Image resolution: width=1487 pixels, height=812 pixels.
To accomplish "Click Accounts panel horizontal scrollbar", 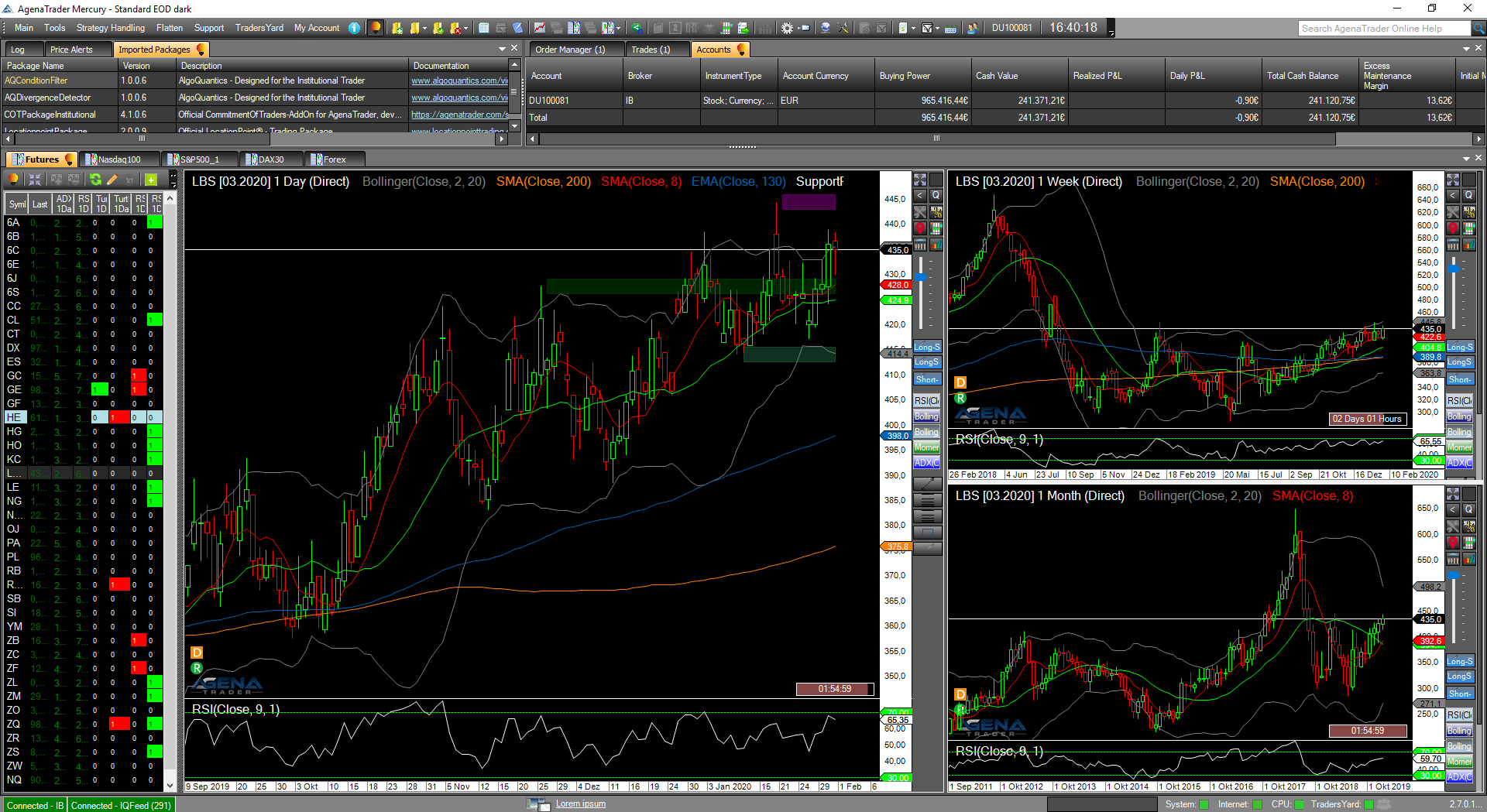I will point(937,139).
